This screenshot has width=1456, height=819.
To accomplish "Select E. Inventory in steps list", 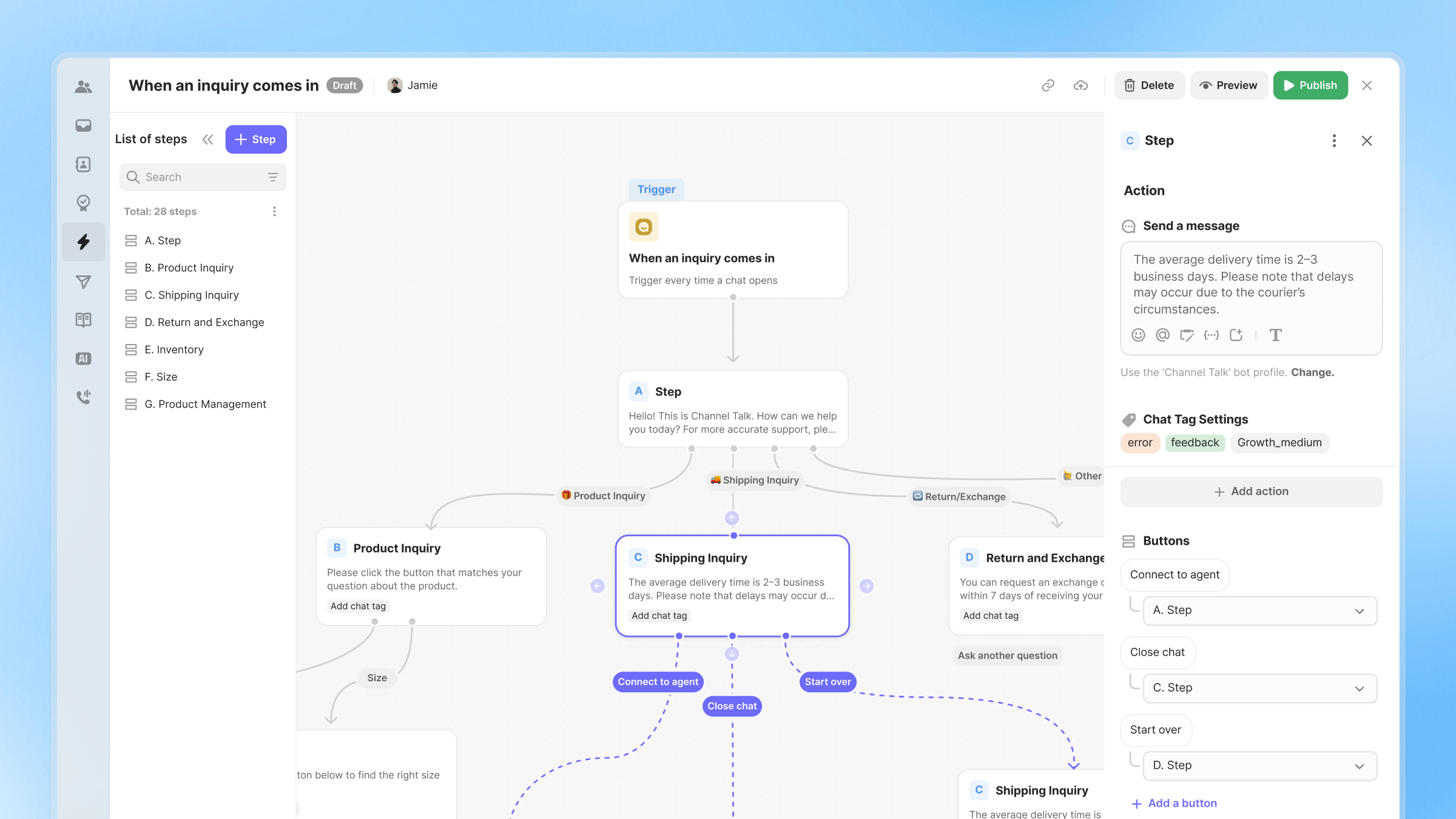I will [174, 349].
